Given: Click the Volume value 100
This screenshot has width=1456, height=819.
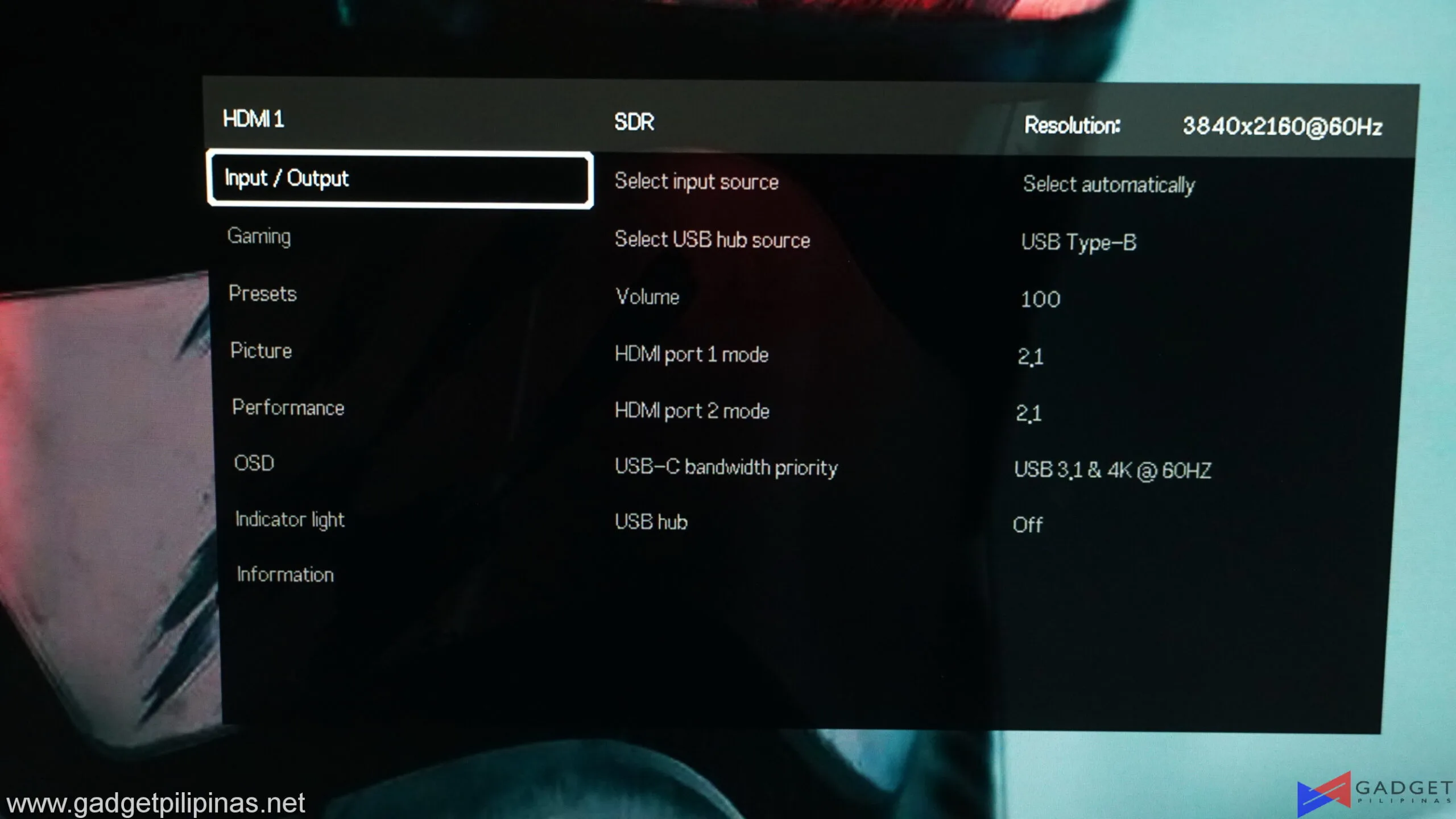Looking at the screenshot, I should click(1040, 299).
